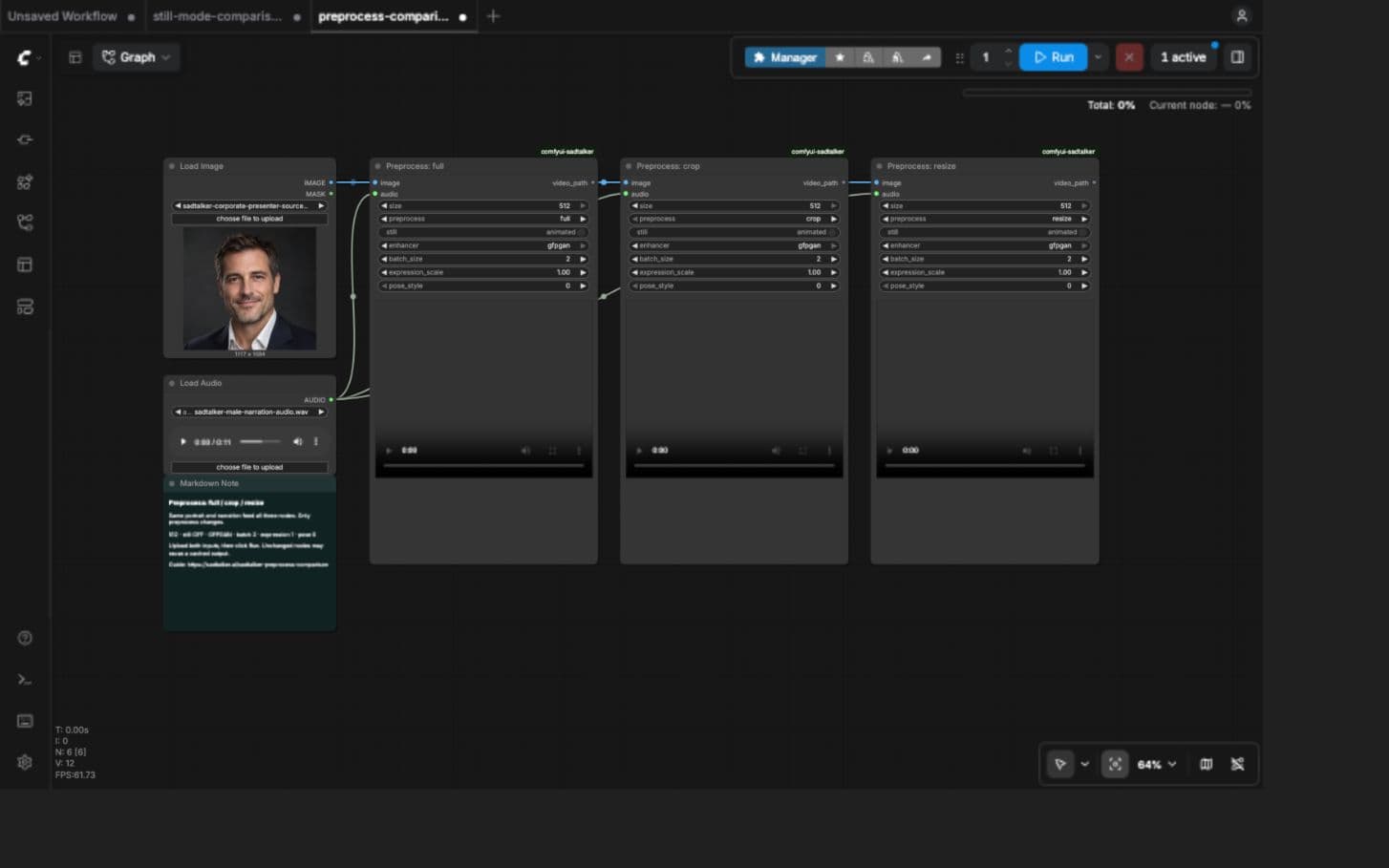
Task: Collapse the Load Audio node via its dot
Action: click(172, 383)
